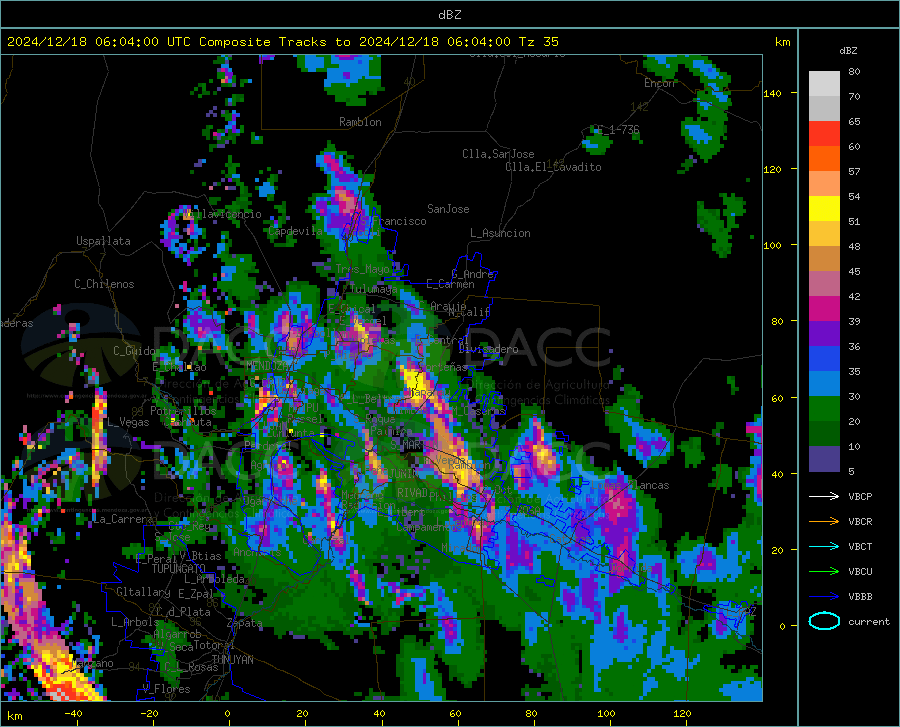The height and width of the screenshot is (727, 900).
Task: Select the 'V_Flores' map label
Action: tap(166, 689)
